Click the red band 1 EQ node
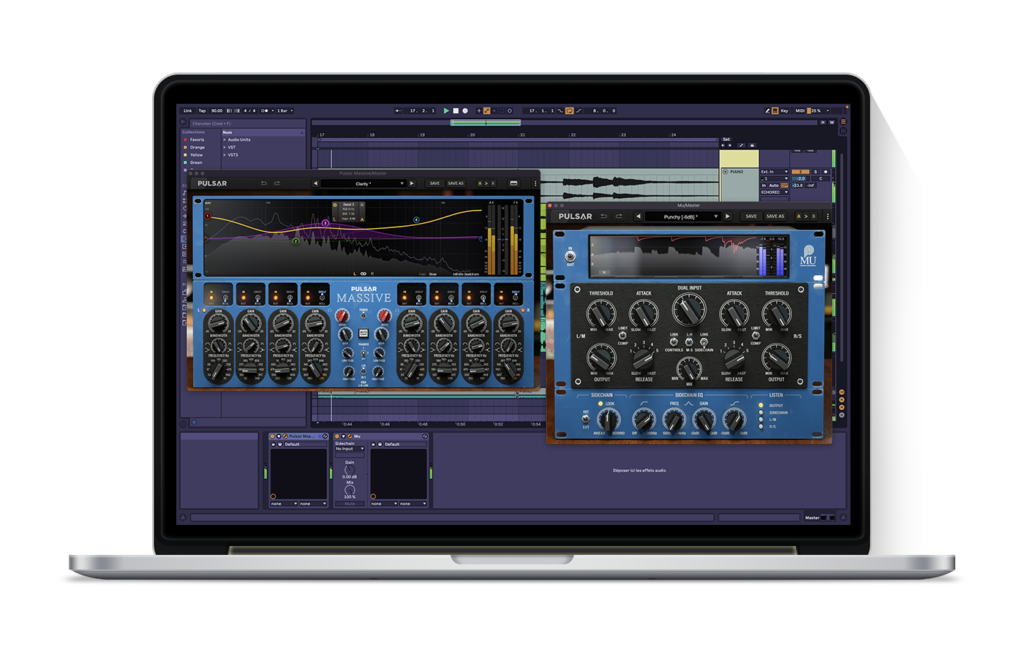Image resolution: width=1024 pixels, height=658 pixels. [x=208, y=216]
